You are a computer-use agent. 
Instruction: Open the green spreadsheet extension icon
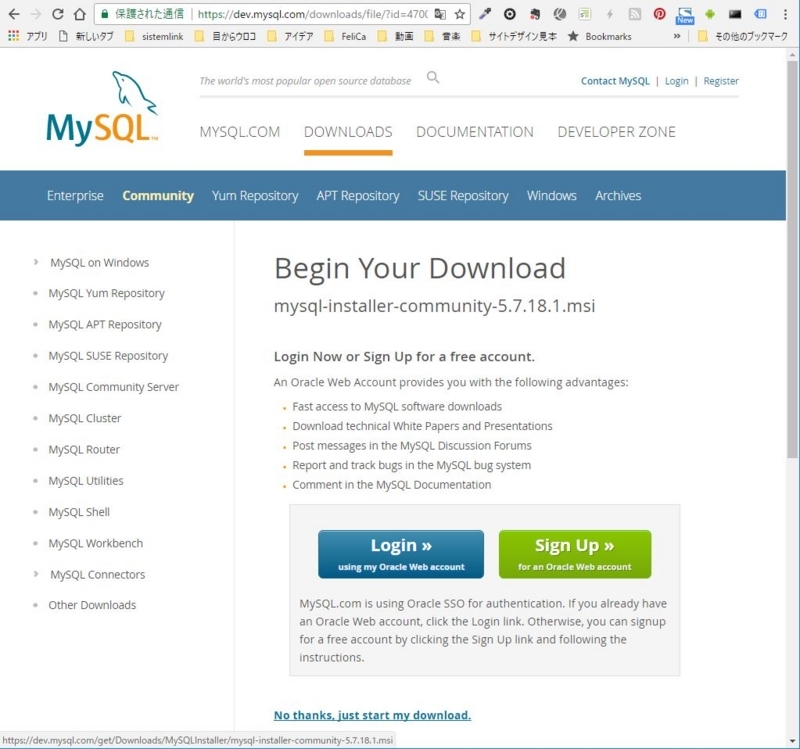(585, 14)
